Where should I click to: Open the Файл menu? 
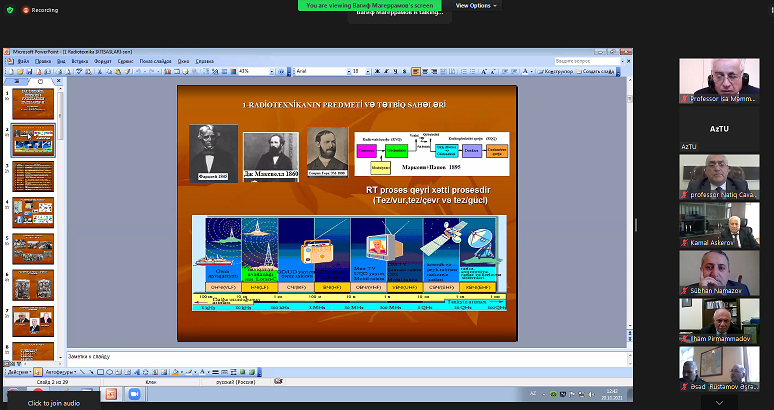[x=23, y=62]
